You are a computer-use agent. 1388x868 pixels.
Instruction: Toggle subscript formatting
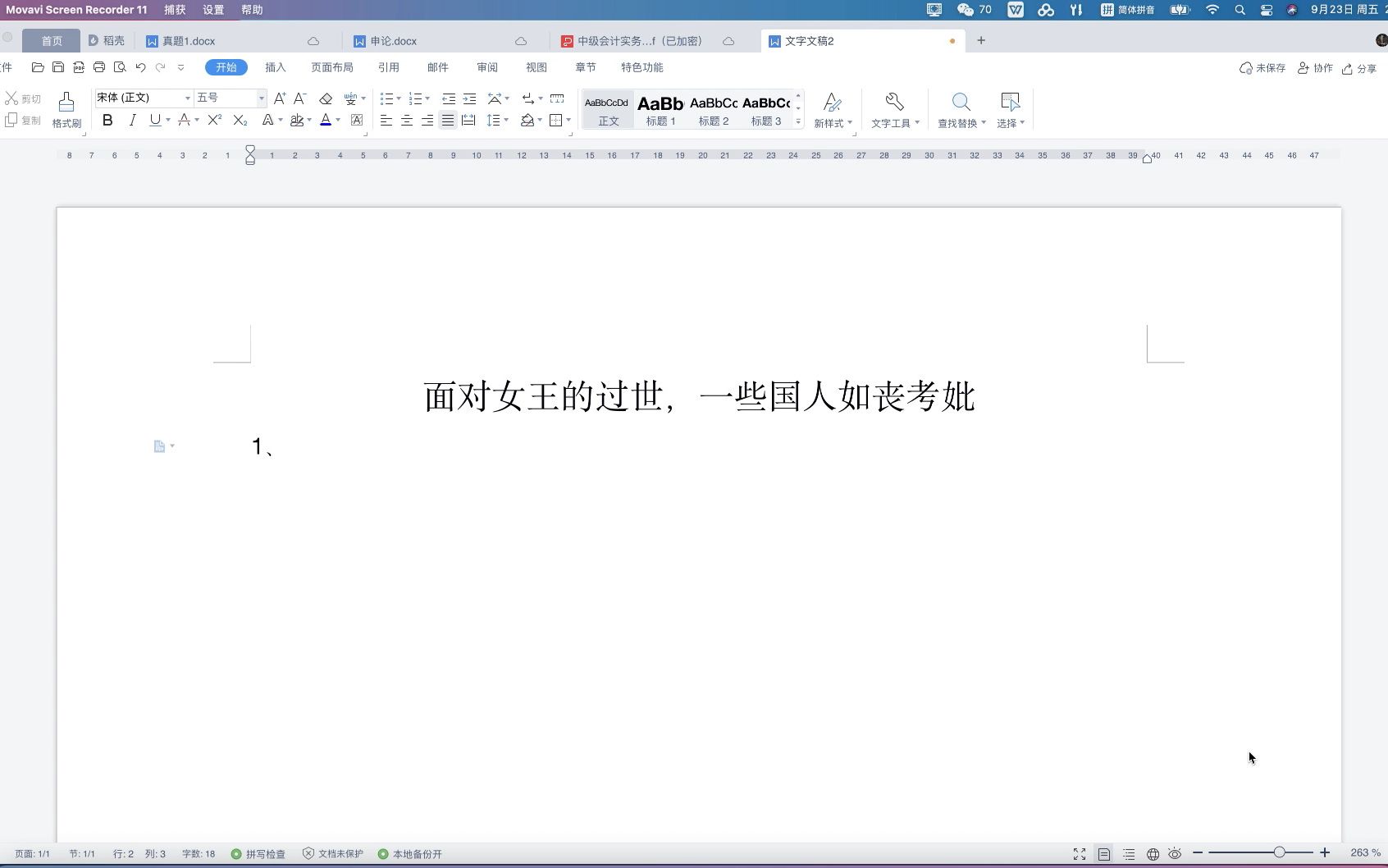(240, 120)
